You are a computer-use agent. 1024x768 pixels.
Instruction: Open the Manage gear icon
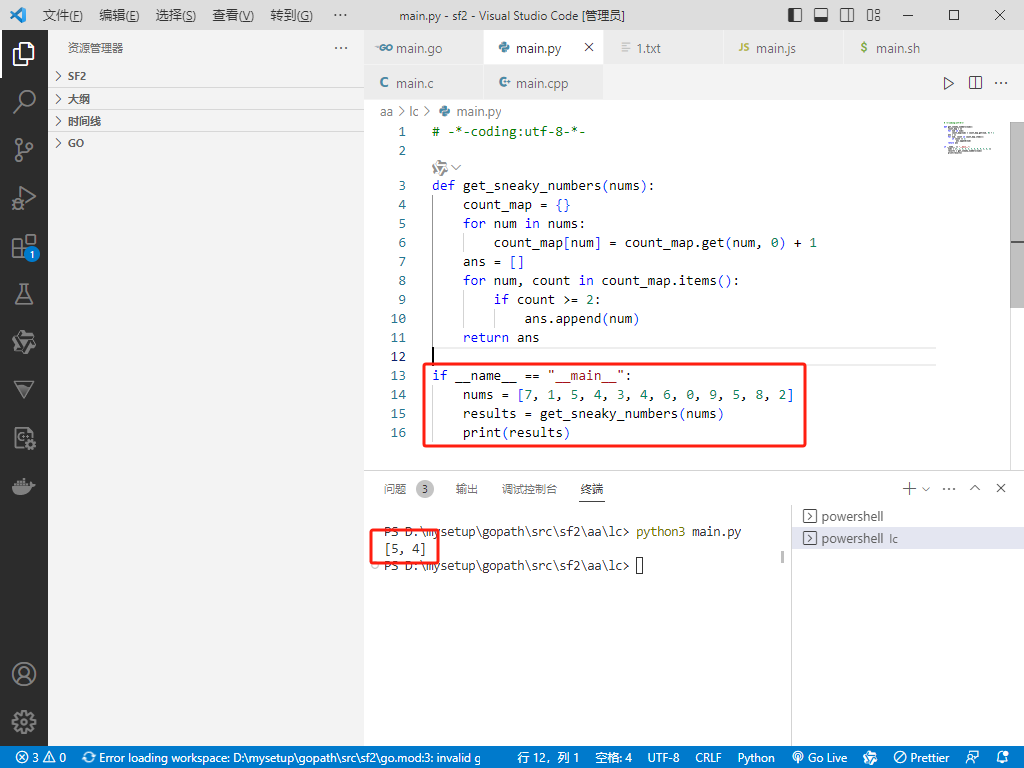(x=24, y=722)
